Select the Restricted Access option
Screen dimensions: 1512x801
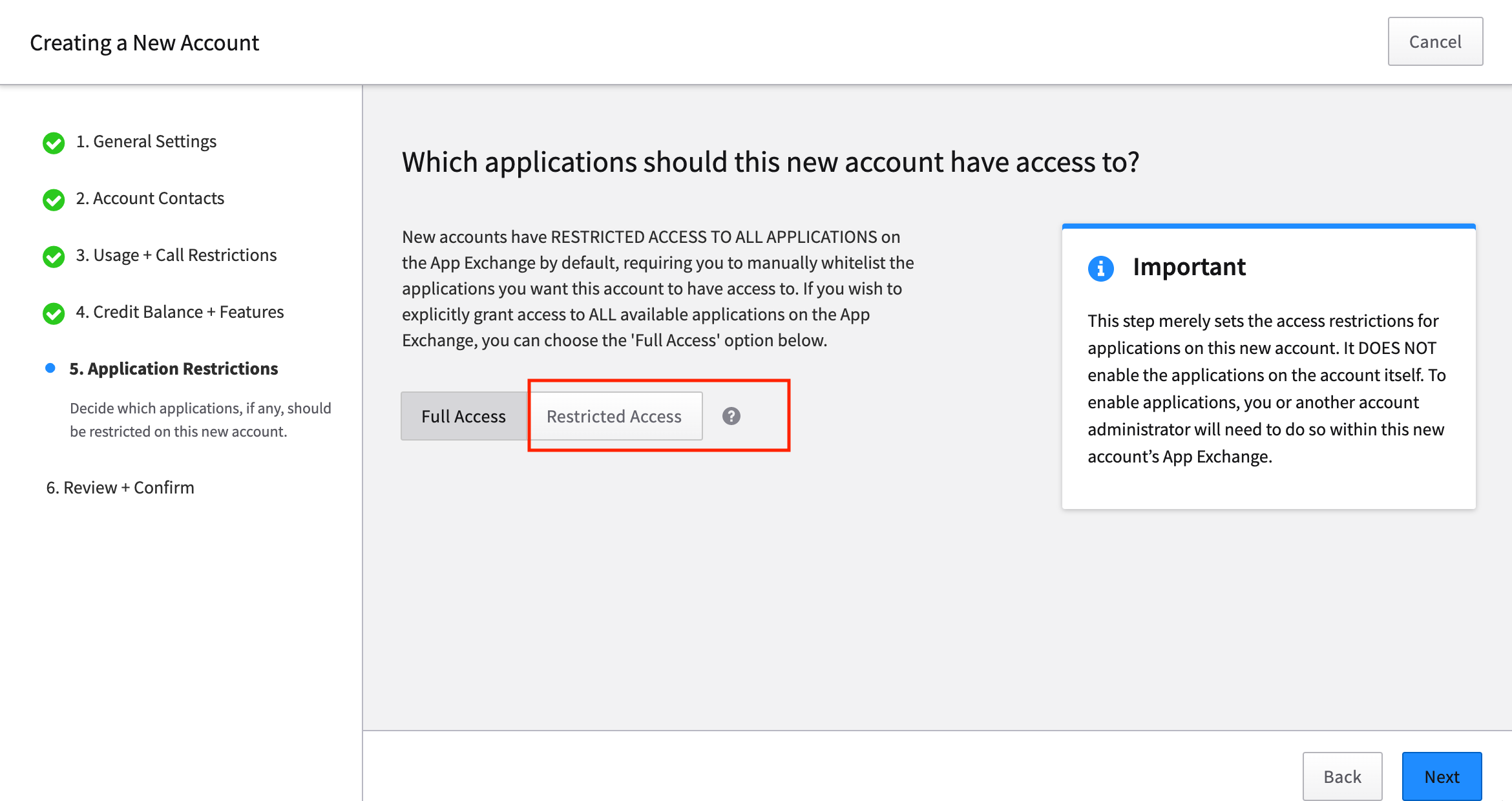click(x=614, y=416)
